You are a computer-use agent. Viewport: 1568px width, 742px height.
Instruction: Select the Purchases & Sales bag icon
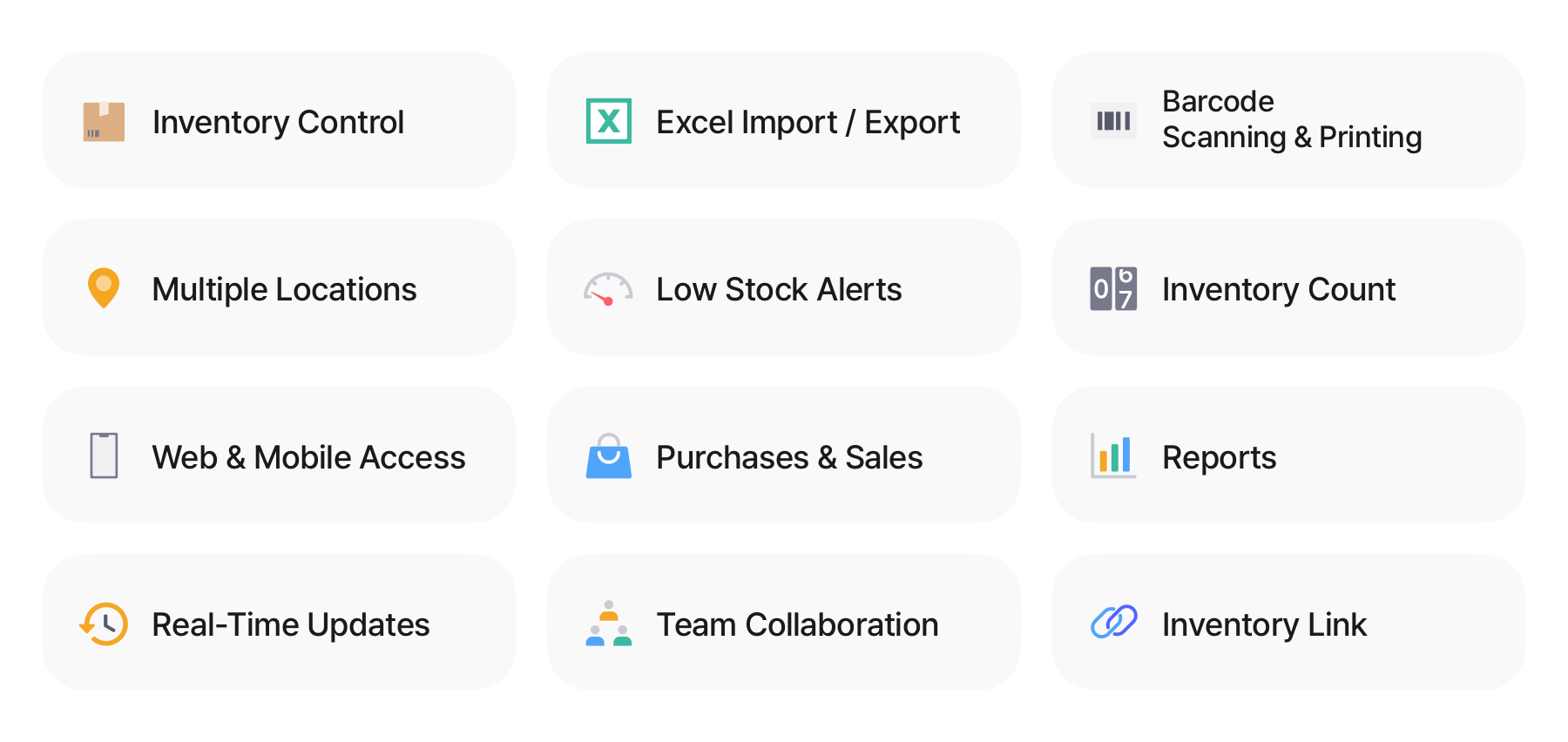(609, 455)
